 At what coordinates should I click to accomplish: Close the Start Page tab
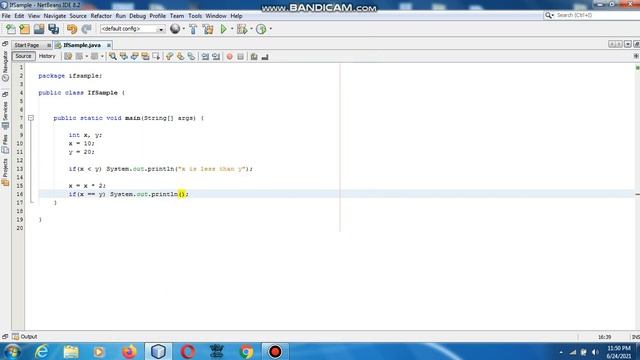[49, 45]
